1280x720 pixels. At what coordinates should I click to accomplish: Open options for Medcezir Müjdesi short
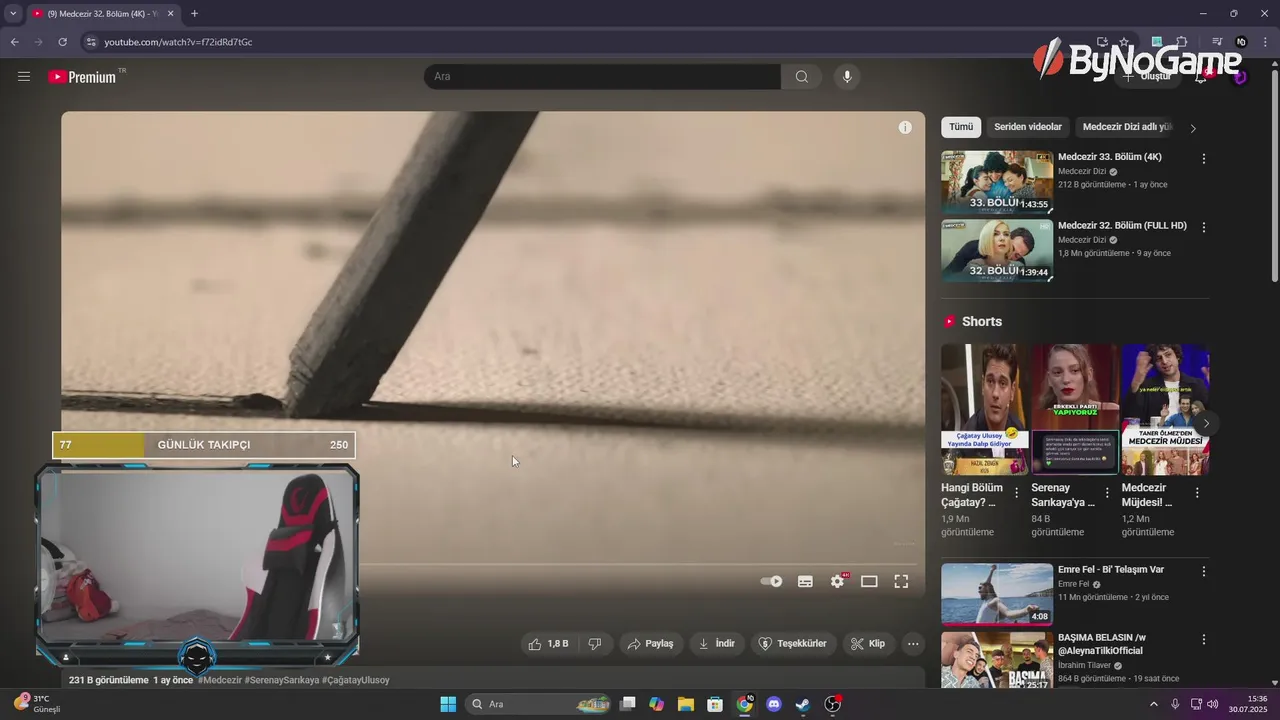click(x=1197, y=493)
